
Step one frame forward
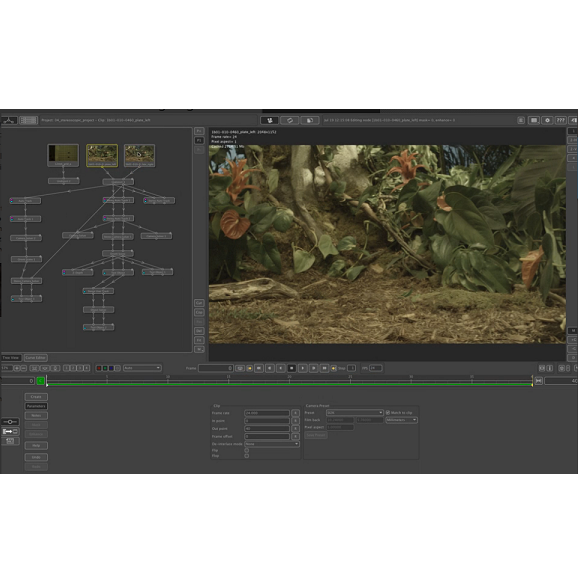314,368
